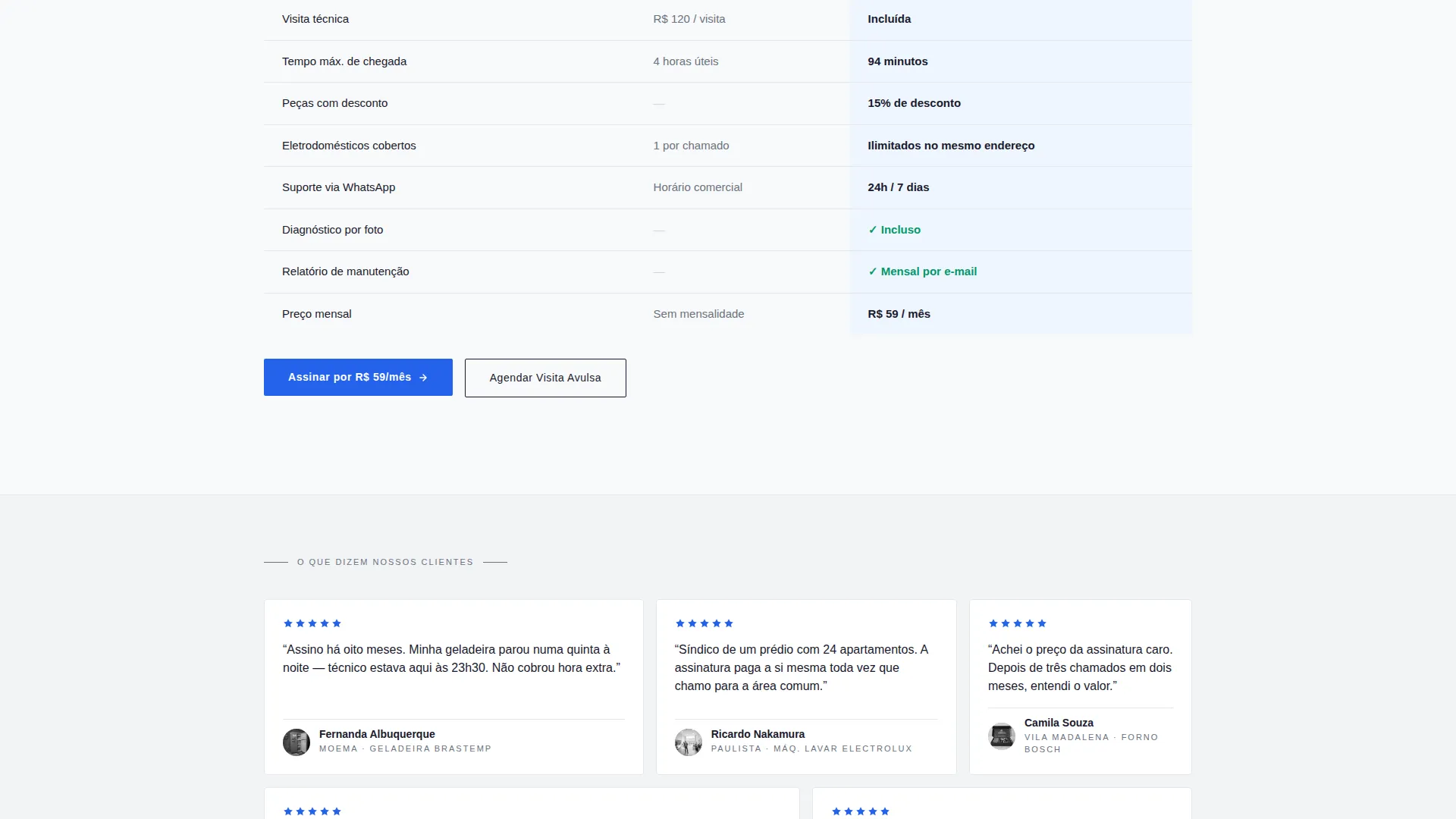Click Fernanda Albuquerque's avatar photo
The width and height of the screenshot is (1456, 819).
(297, 742)
